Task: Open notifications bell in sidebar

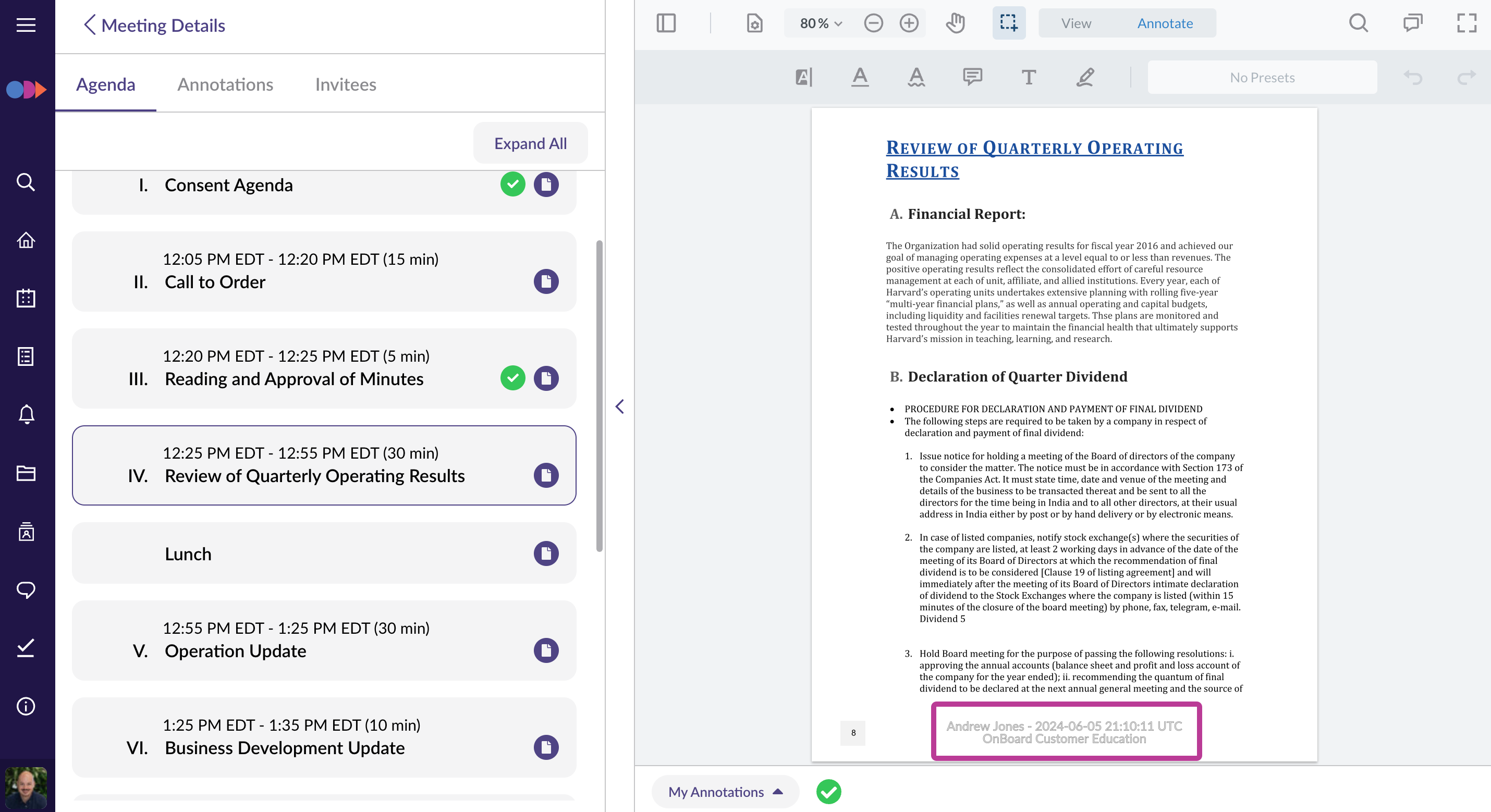Action: (x=26, y=414)
